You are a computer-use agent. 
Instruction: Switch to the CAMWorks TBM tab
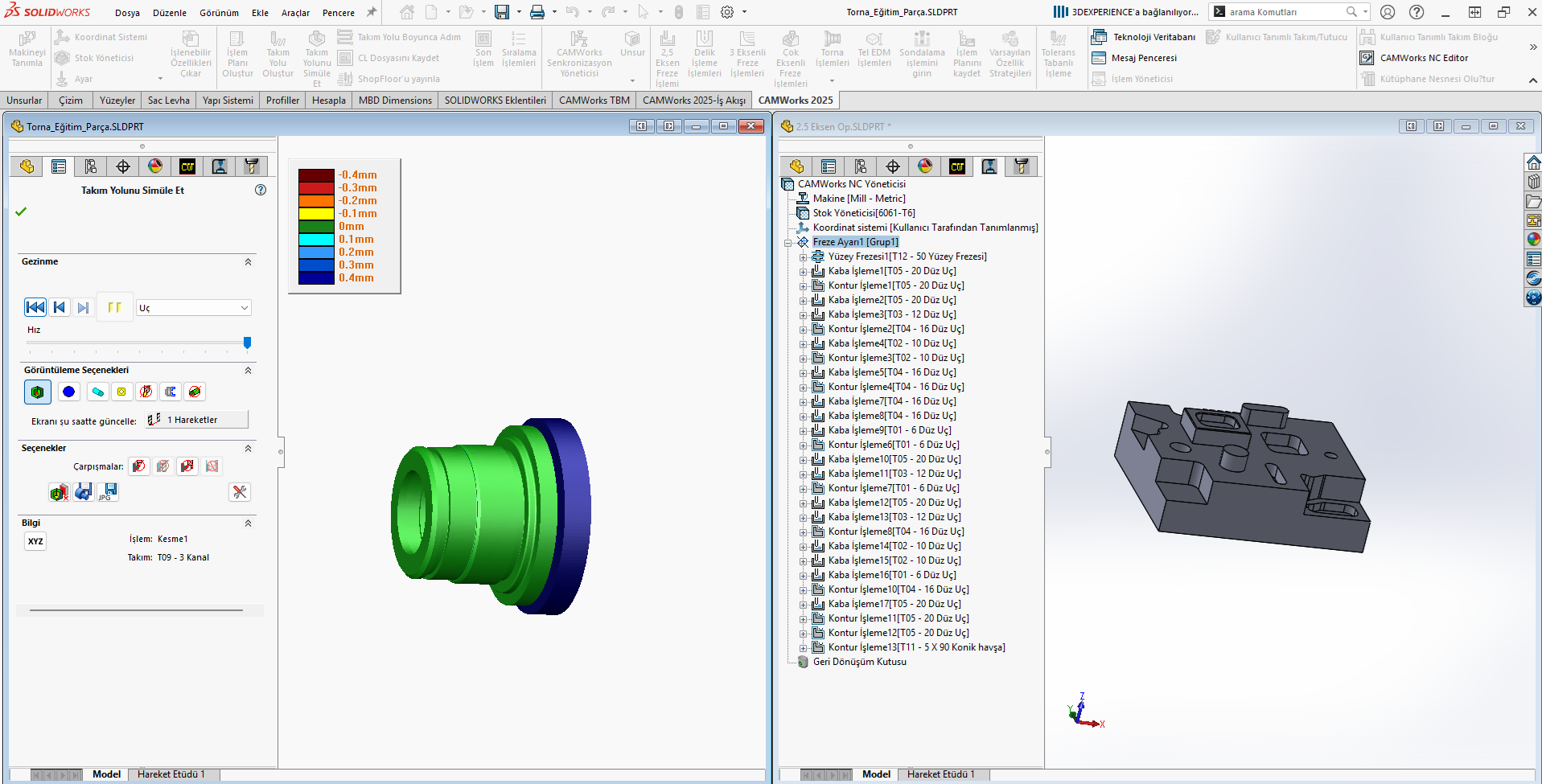point(594,101)
